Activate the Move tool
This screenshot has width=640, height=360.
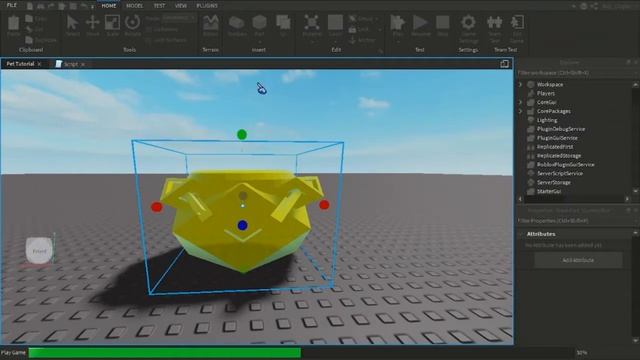click(x=93, y=23)
